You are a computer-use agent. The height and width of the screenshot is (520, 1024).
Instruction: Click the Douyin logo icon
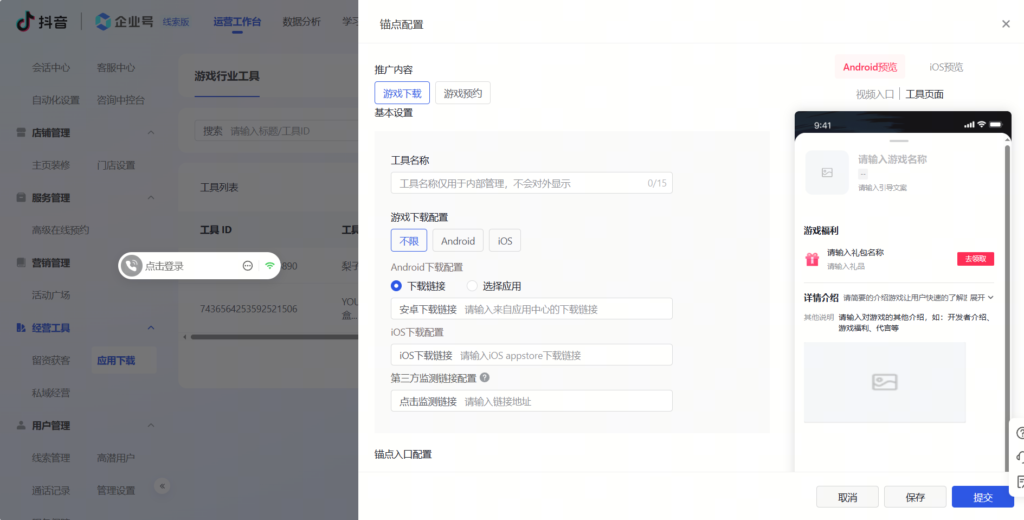pos(24,22)
